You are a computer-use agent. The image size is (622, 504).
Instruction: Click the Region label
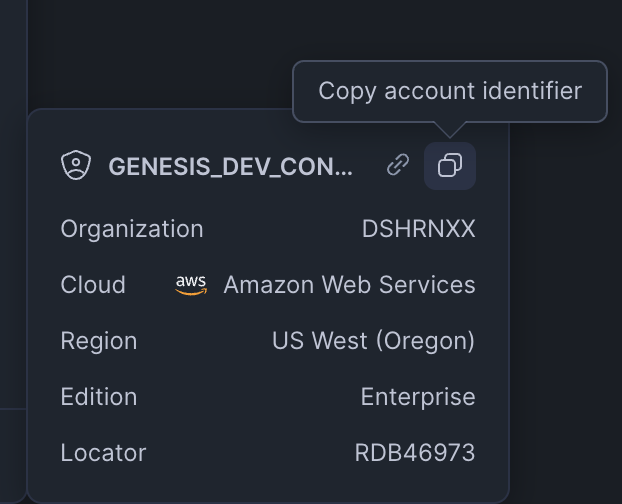coord(99,341)
